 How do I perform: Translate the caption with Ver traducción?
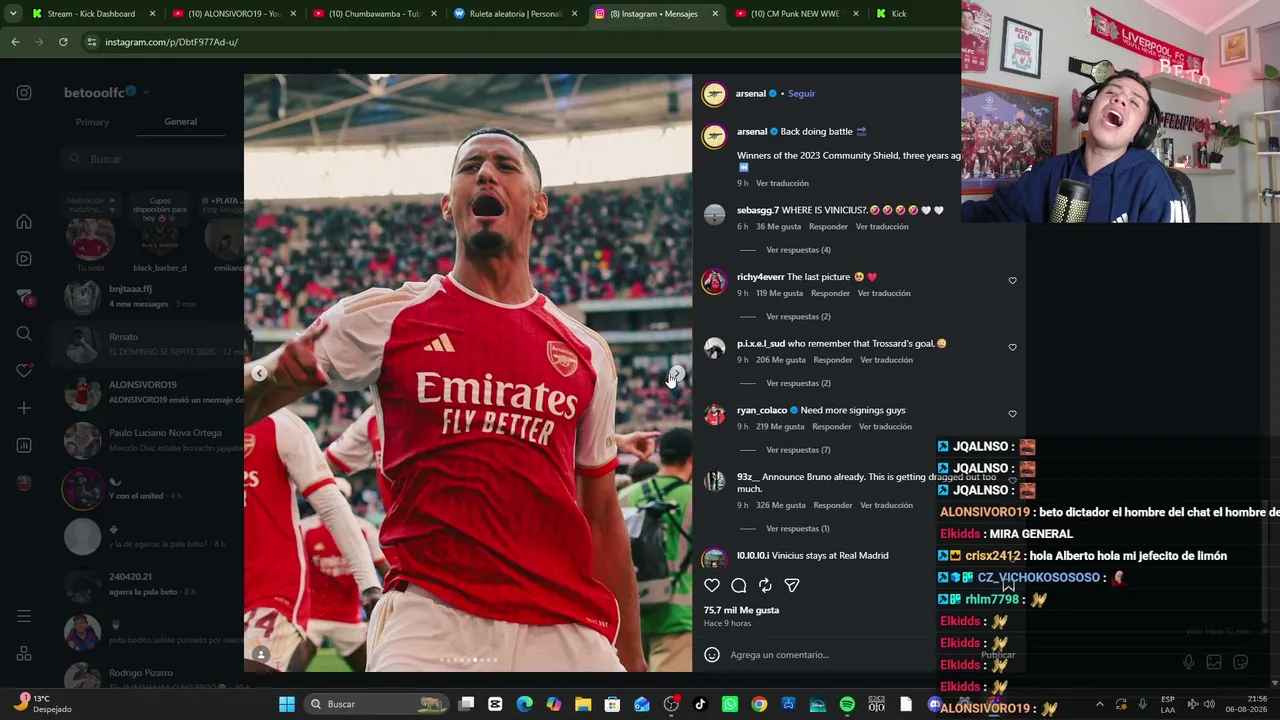pos(782,184)
